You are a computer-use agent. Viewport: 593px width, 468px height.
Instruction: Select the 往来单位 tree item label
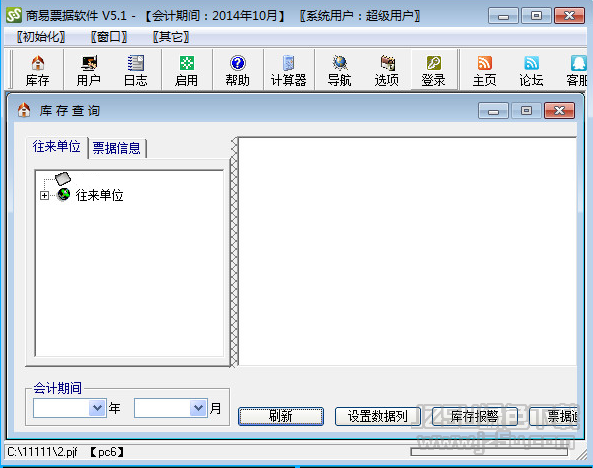(99, 195)
